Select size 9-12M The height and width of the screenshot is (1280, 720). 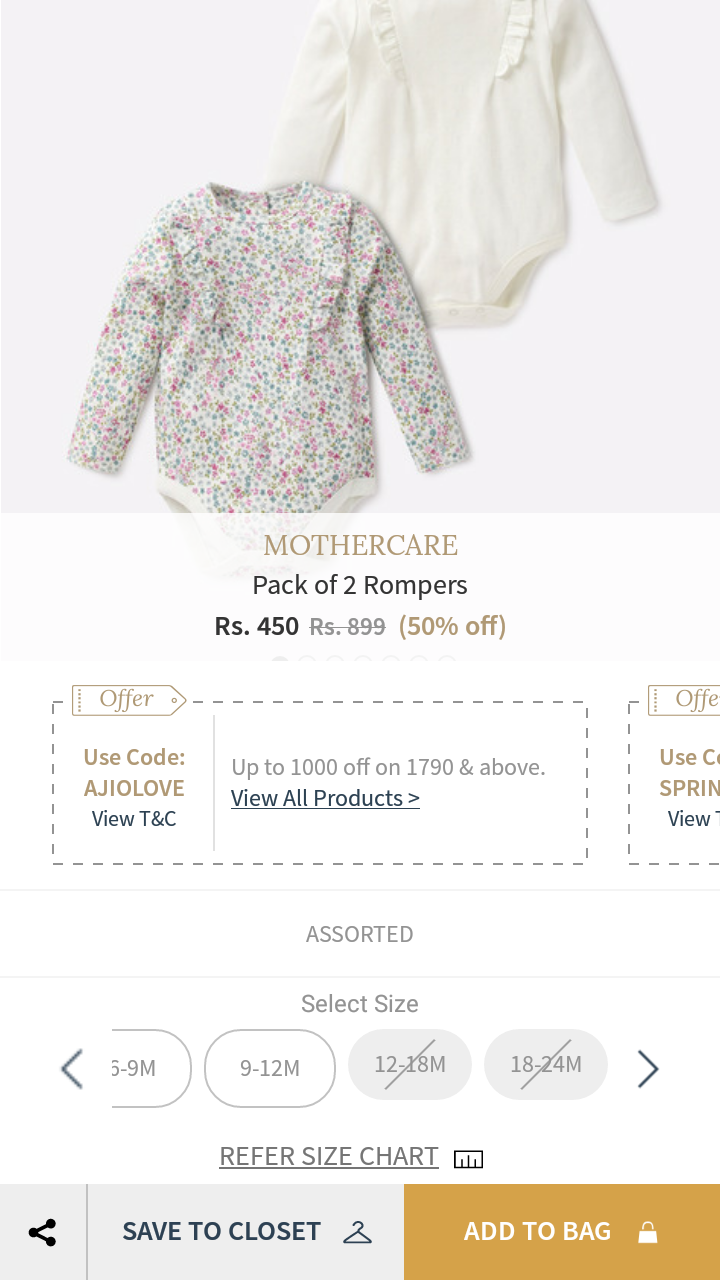click(x=270, y=1068)
